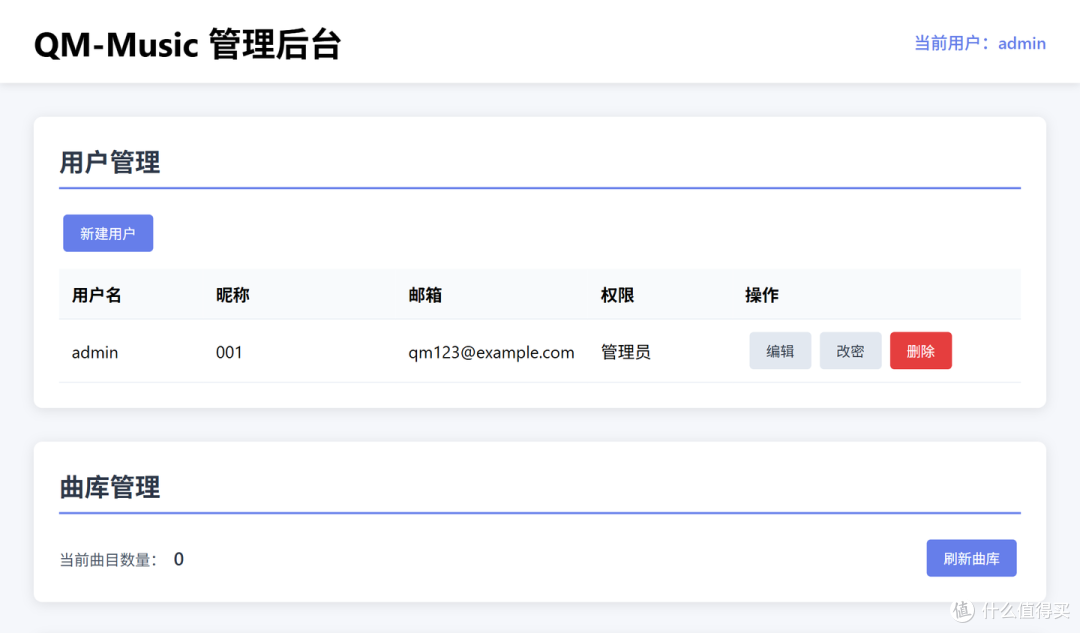Click the 当前用户：admin link in header

[979, 43]
